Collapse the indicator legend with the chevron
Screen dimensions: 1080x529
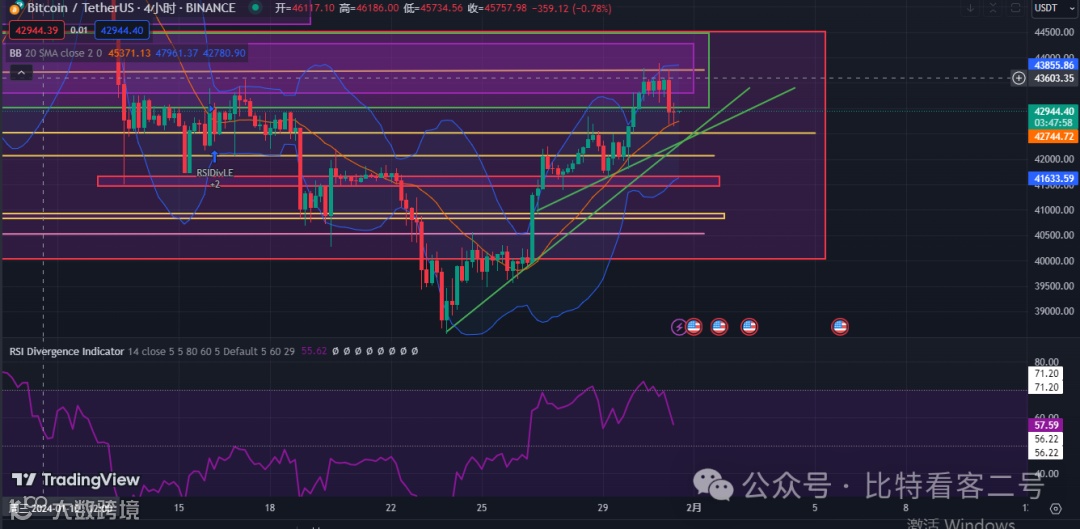[x=21, y=72]
